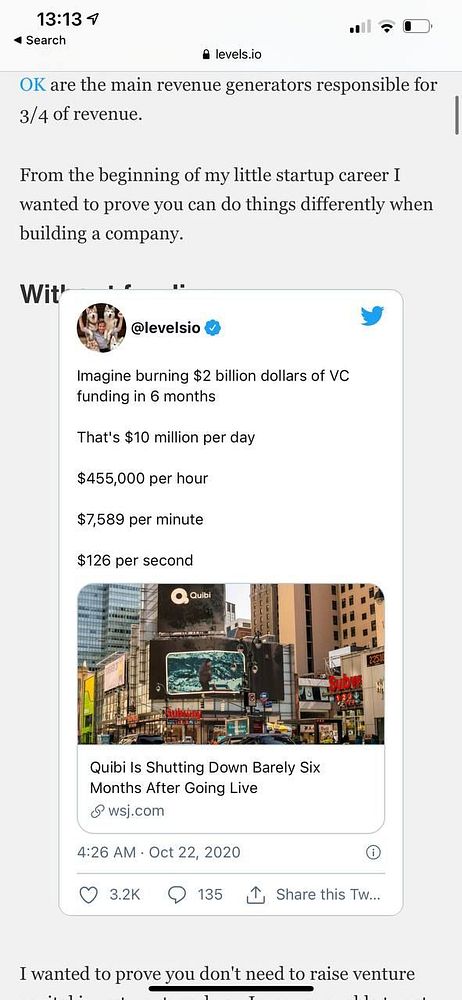Image resolution: width=462 pixels, height=1000 pixels.
Task: Click the page scrollbar indicator
Action: (457, 114)
